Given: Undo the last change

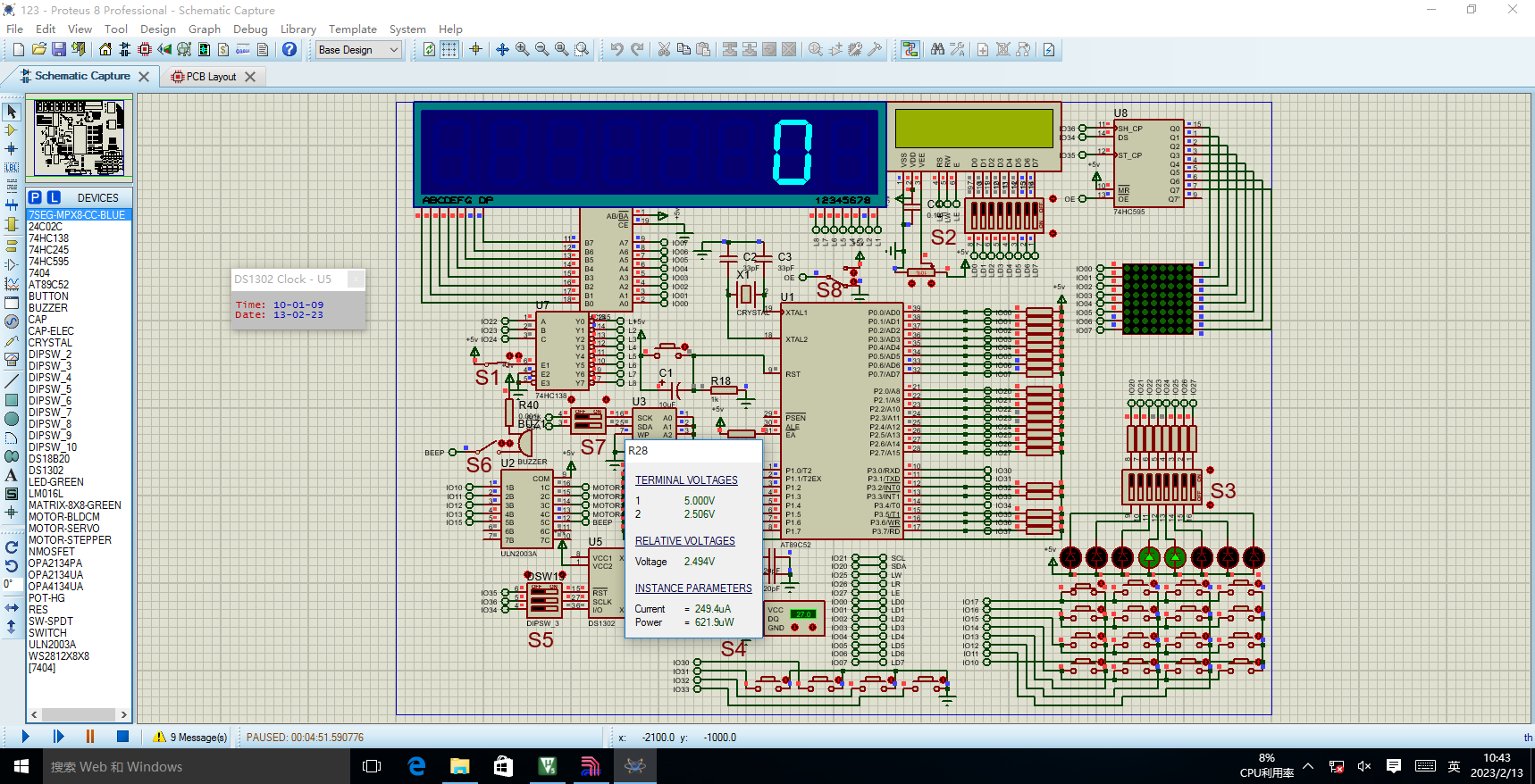Looking at the screenshot, I should pos(617,50).
